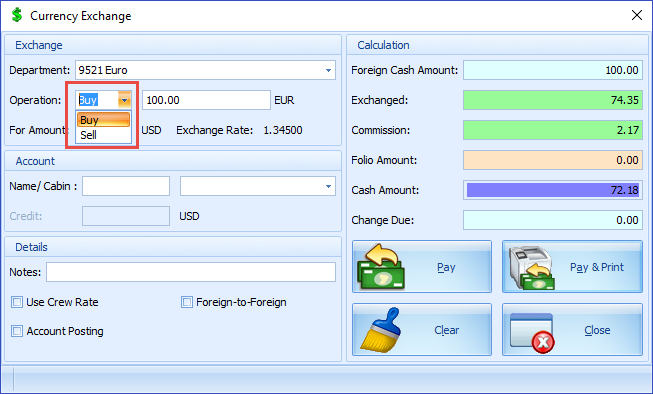This screenshot has width=653, height=394.
Task: Click the Department label
Action: [x=40, y=70]
